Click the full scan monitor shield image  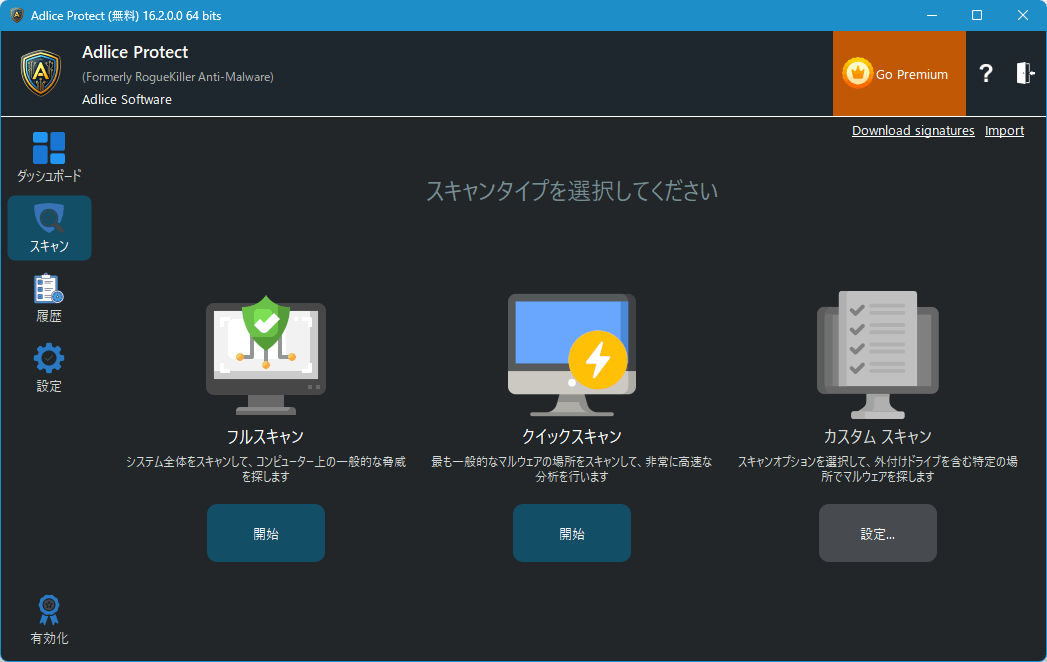266,354
